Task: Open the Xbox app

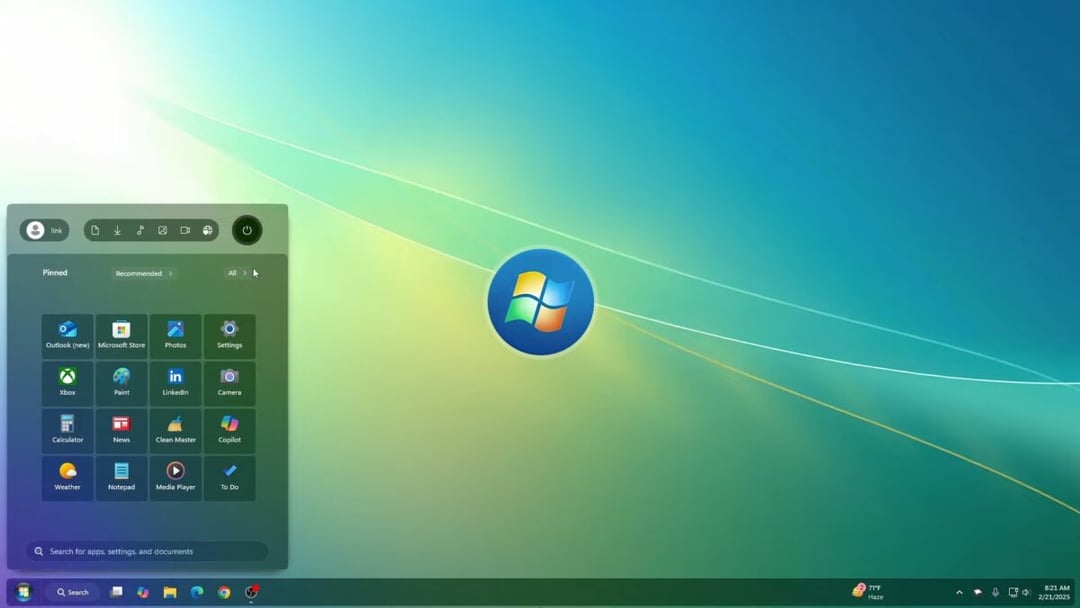Action: (x=67, y=383)
